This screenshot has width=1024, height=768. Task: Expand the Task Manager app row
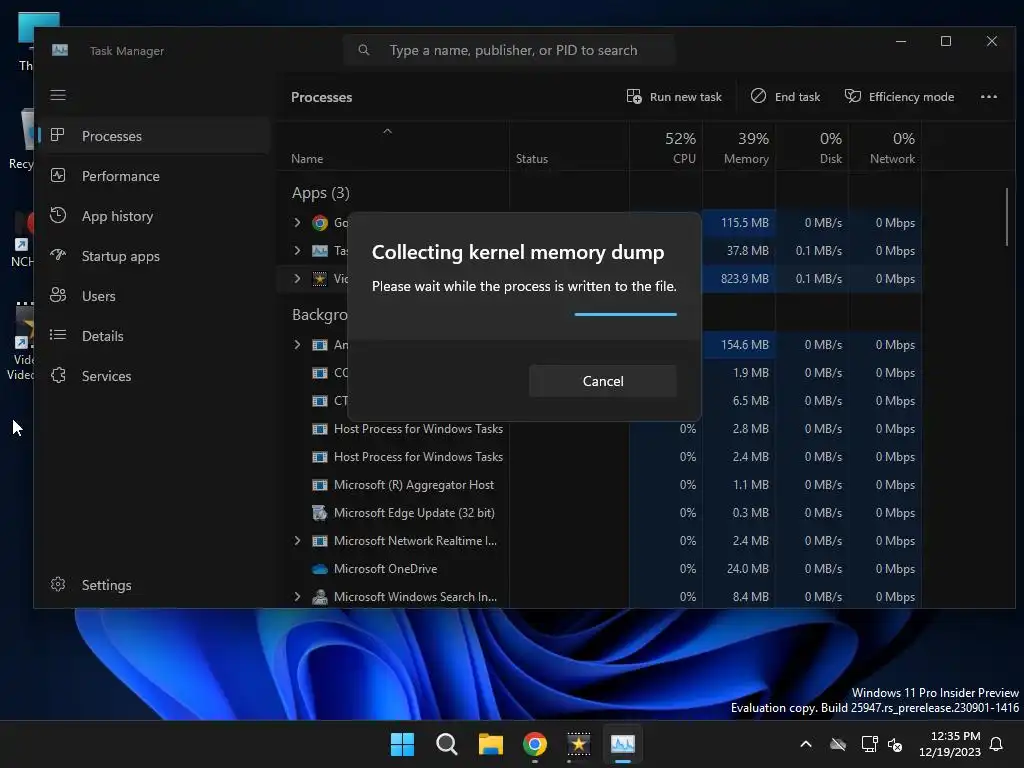[x=297, y=250]
